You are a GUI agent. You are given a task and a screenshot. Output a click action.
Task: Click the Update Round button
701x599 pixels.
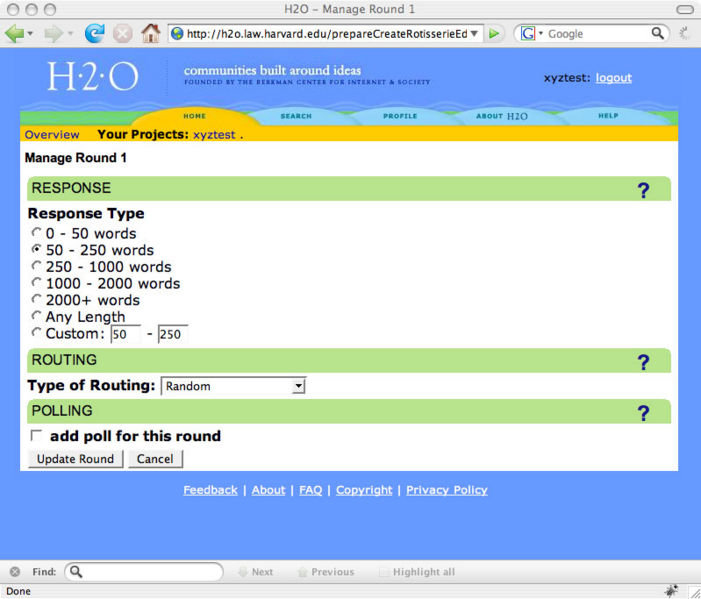click(x=75, y=459)
